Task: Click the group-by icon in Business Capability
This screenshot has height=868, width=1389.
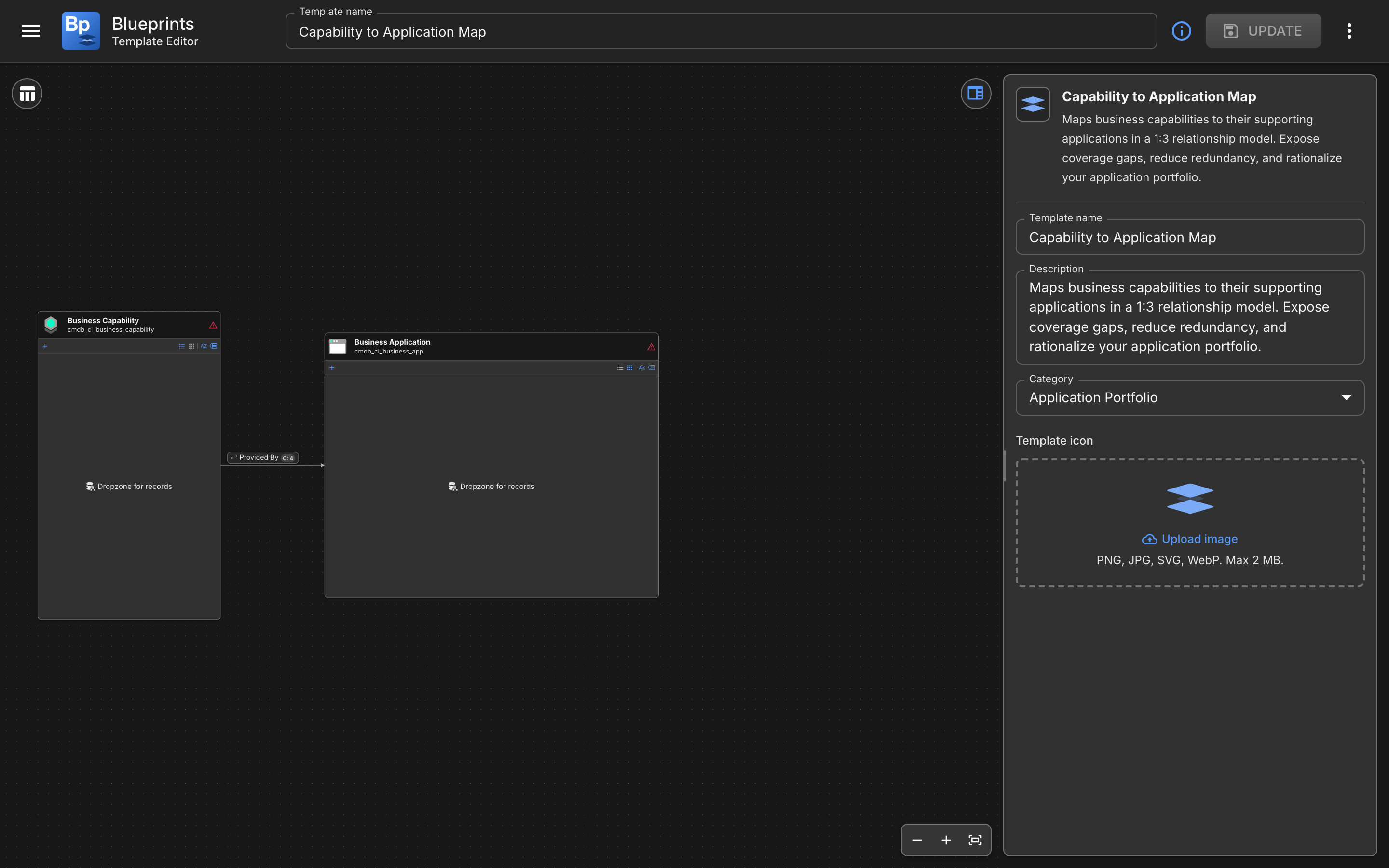Action: [214, 346]
